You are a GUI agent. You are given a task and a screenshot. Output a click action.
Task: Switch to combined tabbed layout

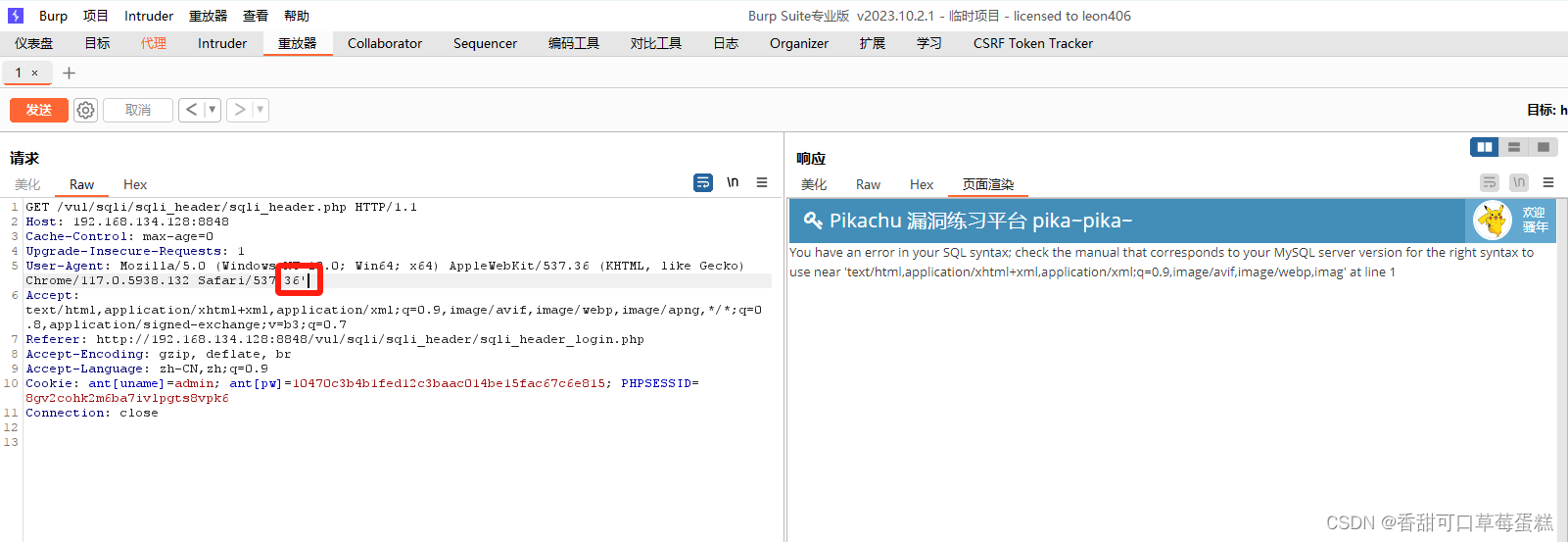(1544, 147)
